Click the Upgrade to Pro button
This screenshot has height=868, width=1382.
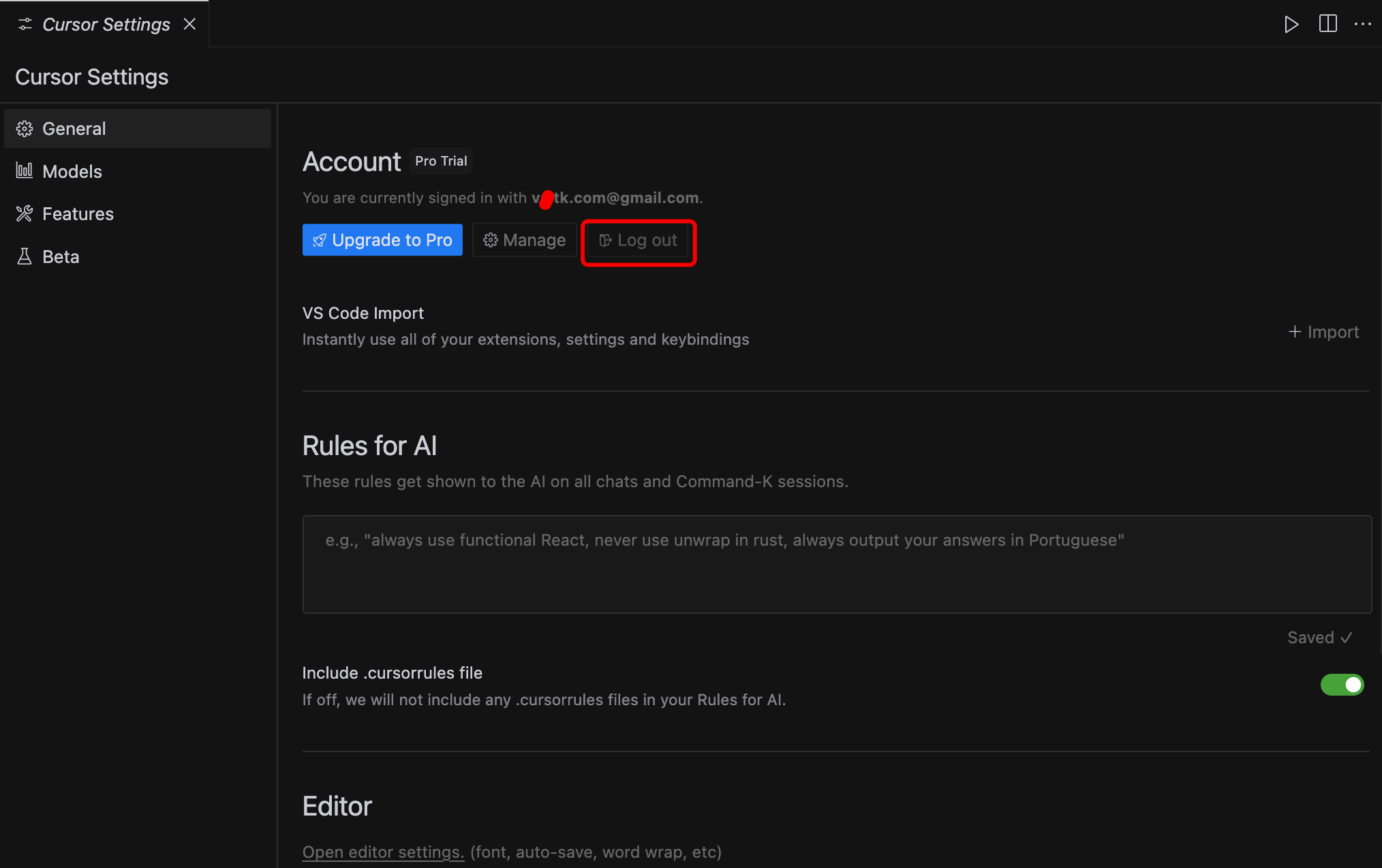coord(382,240)
